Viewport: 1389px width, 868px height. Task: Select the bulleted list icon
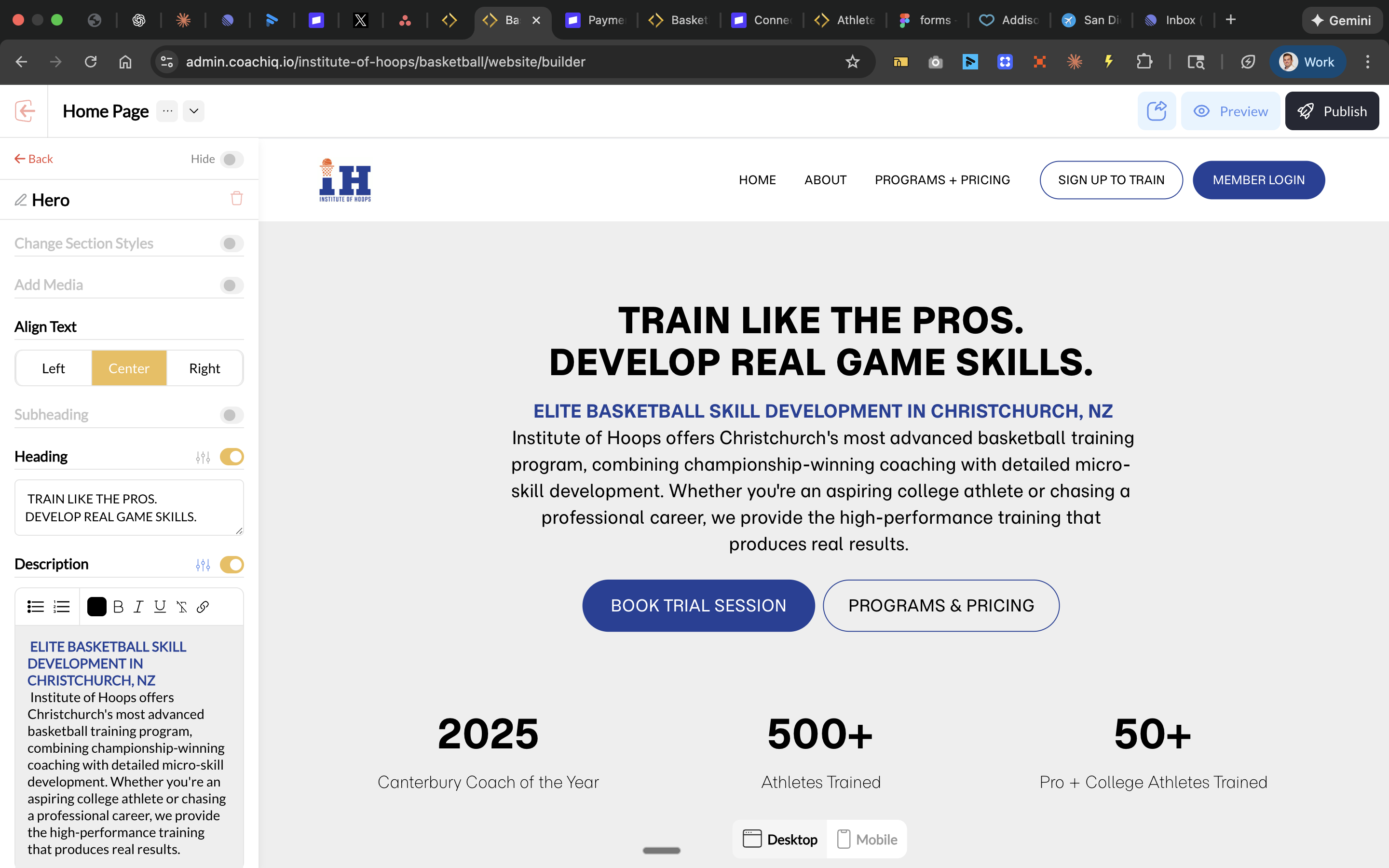[35, 606]
